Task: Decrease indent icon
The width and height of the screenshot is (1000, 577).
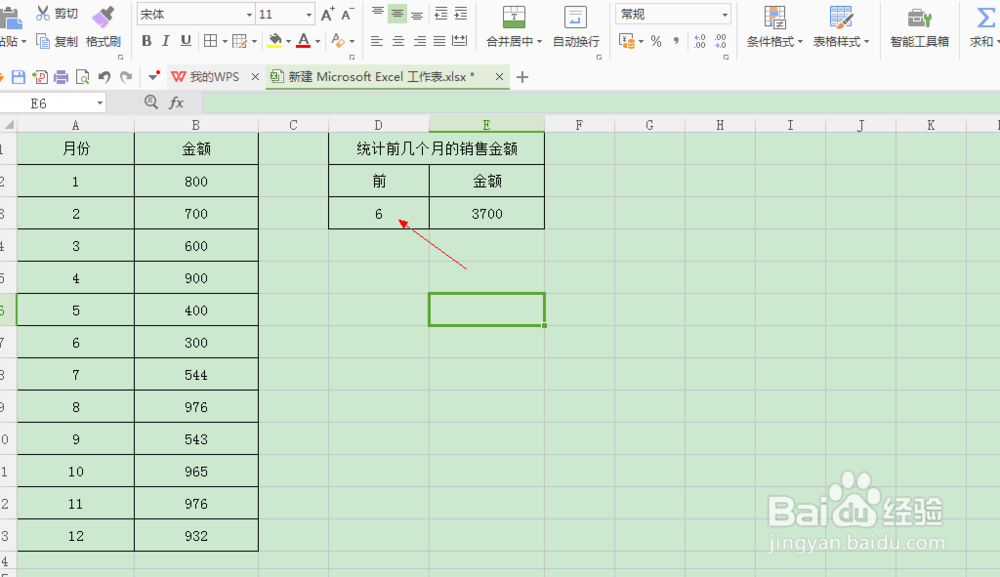Action: pyautogui.click(x=441, y=13)
